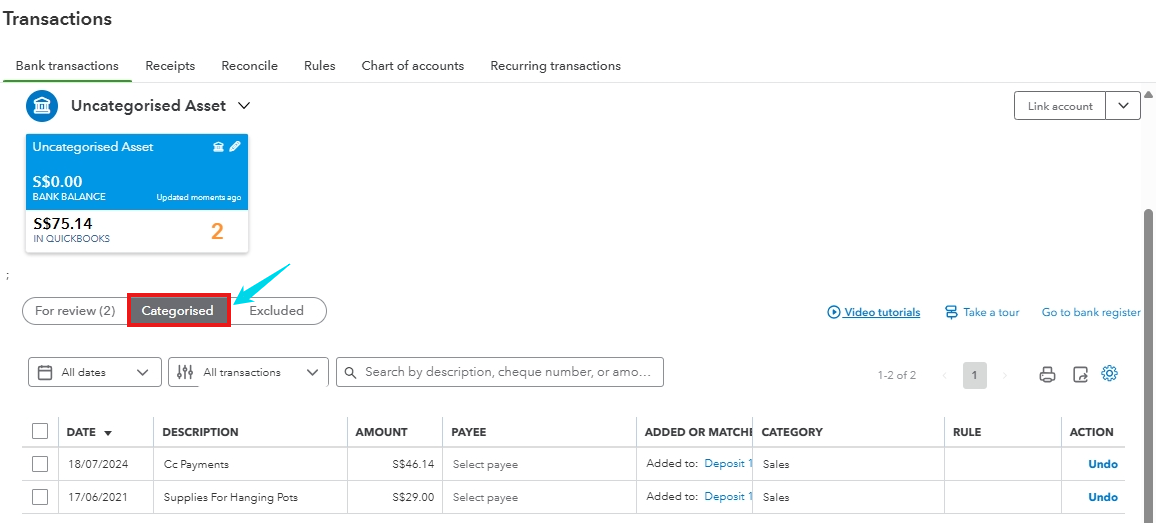Click the filter sliders icon in All transactions
1156x523 pixels.
tap(186, 373)
